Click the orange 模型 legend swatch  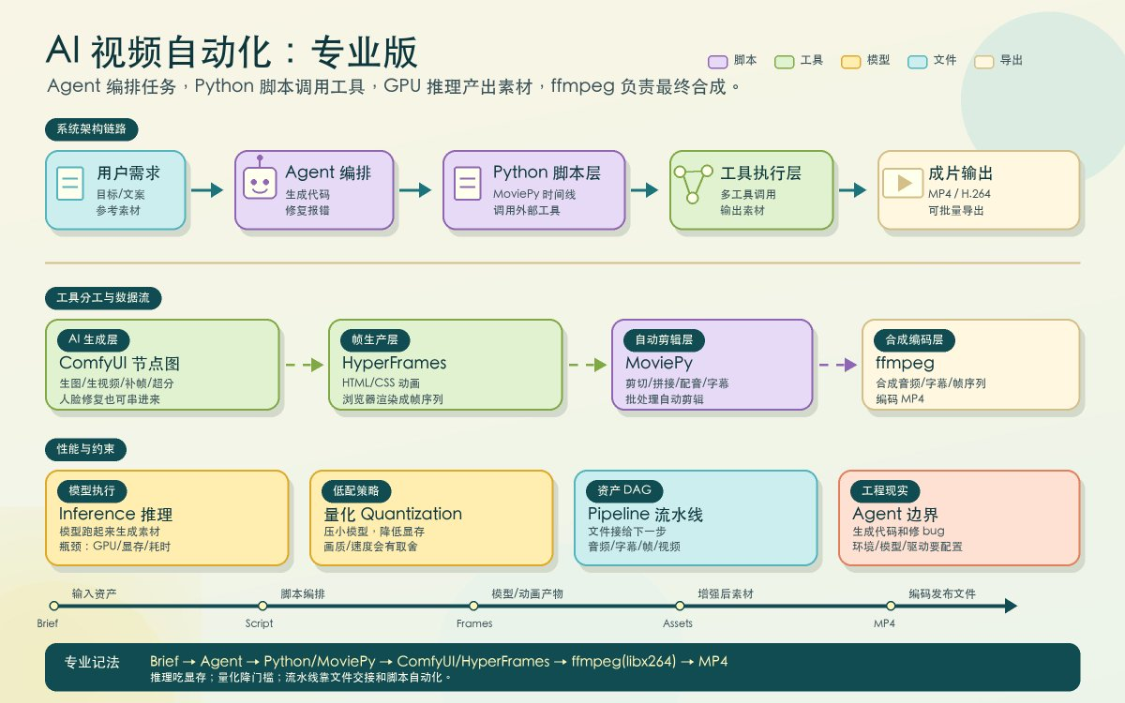851,62
